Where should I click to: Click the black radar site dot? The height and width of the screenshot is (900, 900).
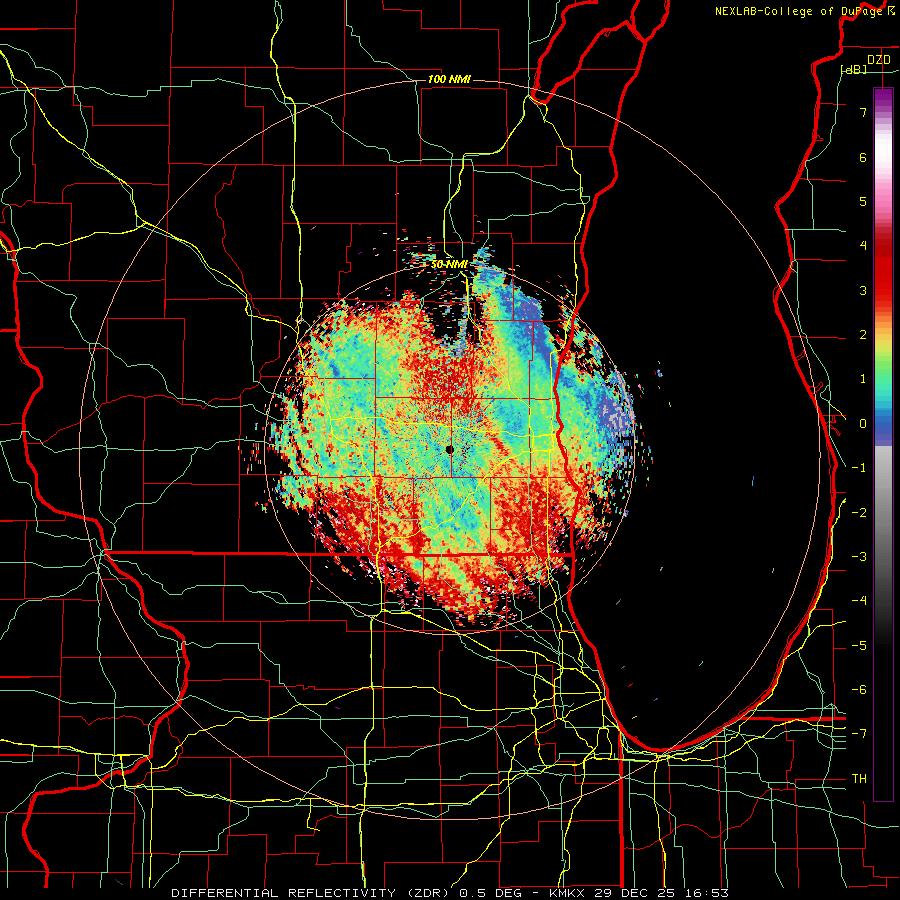449,450
